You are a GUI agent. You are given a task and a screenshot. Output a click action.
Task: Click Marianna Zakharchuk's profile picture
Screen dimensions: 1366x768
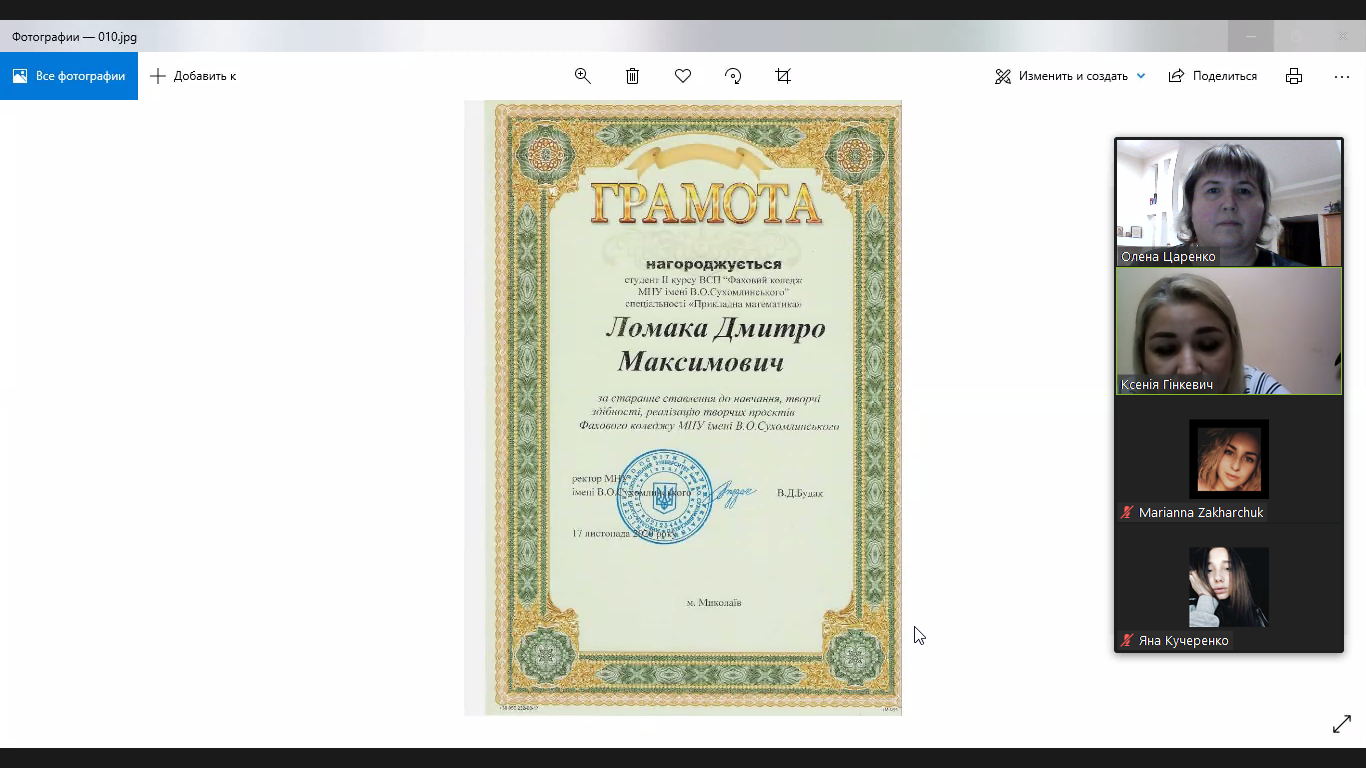[x=1229, y=458]
